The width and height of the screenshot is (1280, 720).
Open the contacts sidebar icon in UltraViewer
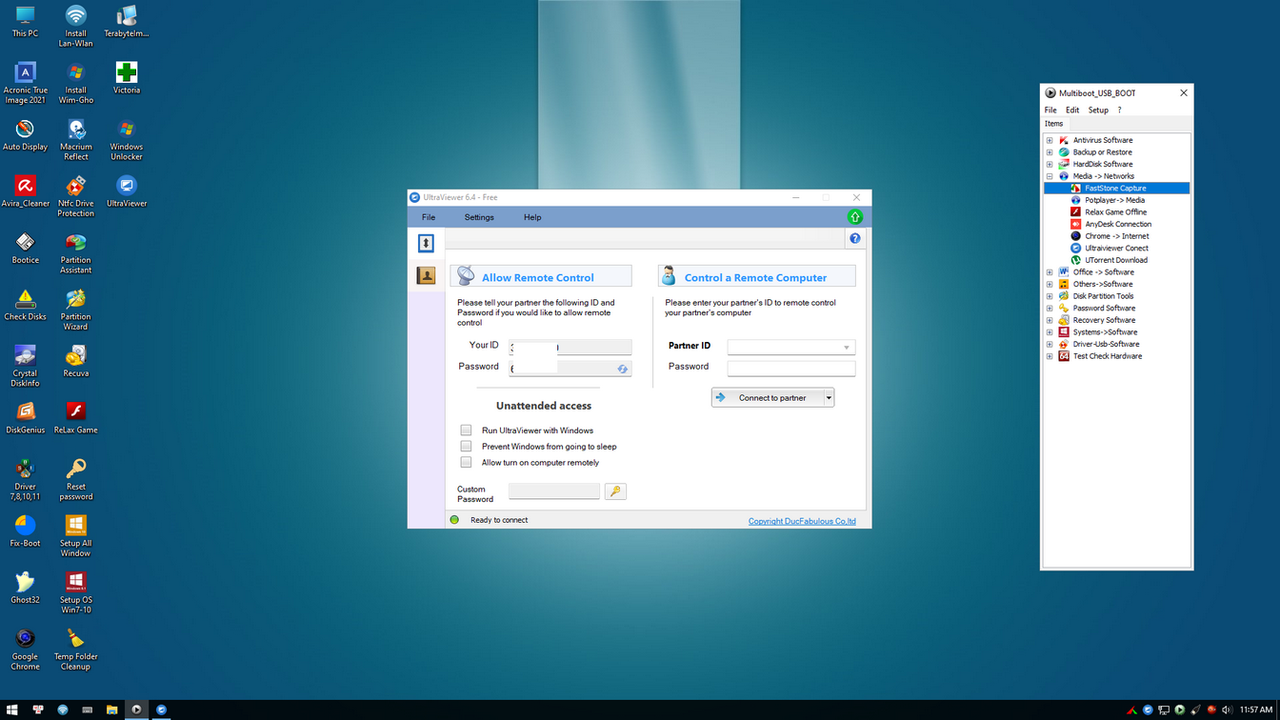pyautogui.click(x=426, y=275)
